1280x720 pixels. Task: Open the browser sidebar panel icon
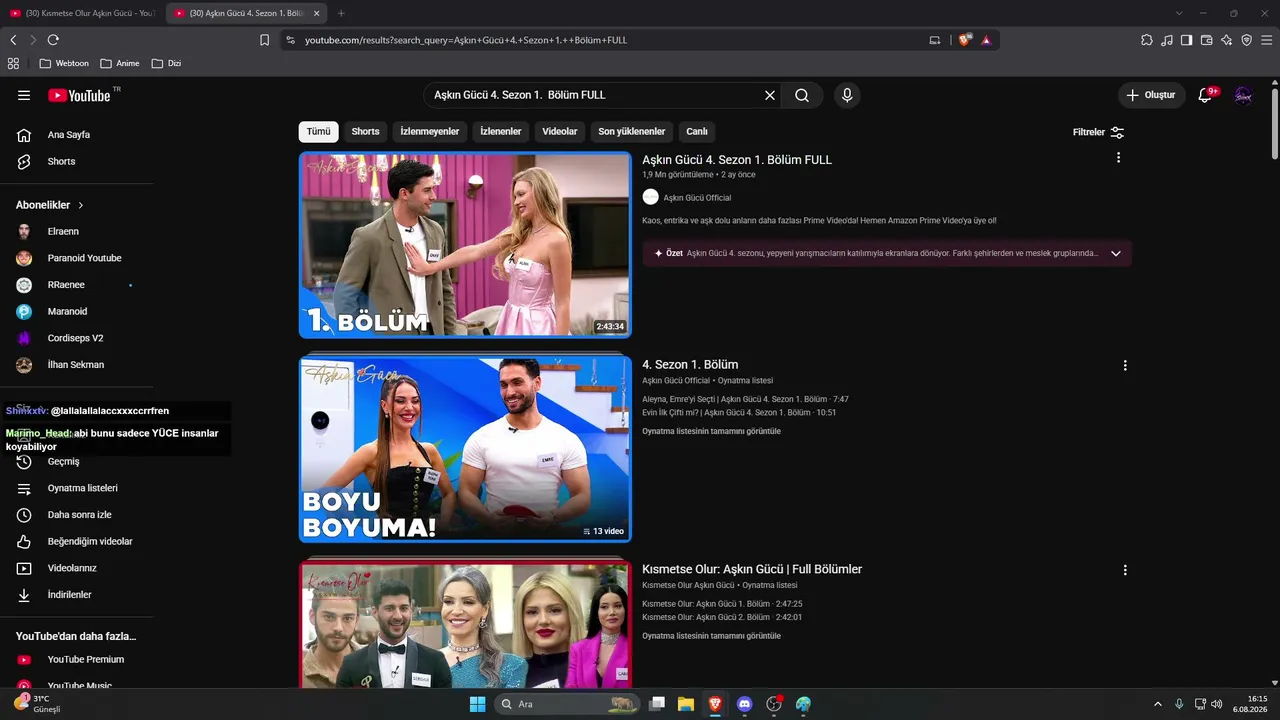1186,40
